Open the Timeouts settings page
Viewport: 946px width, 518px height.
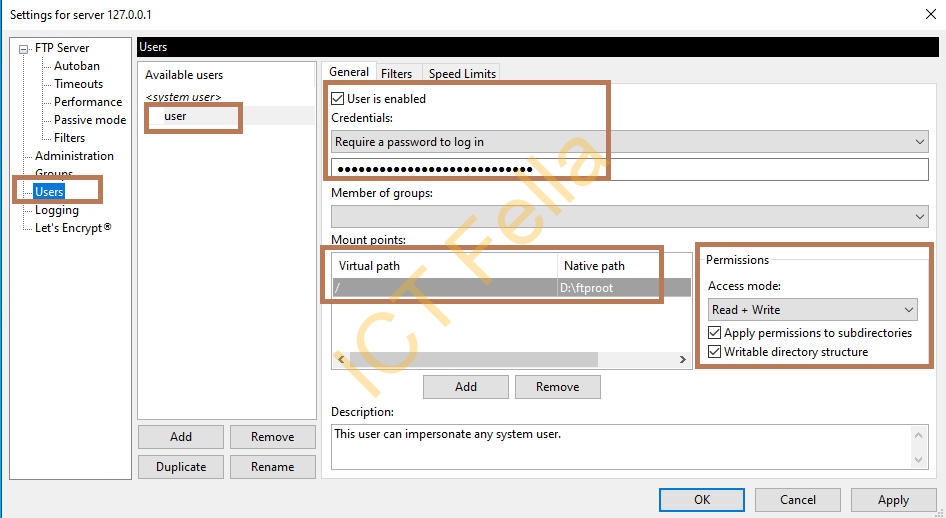click(78, 84)
